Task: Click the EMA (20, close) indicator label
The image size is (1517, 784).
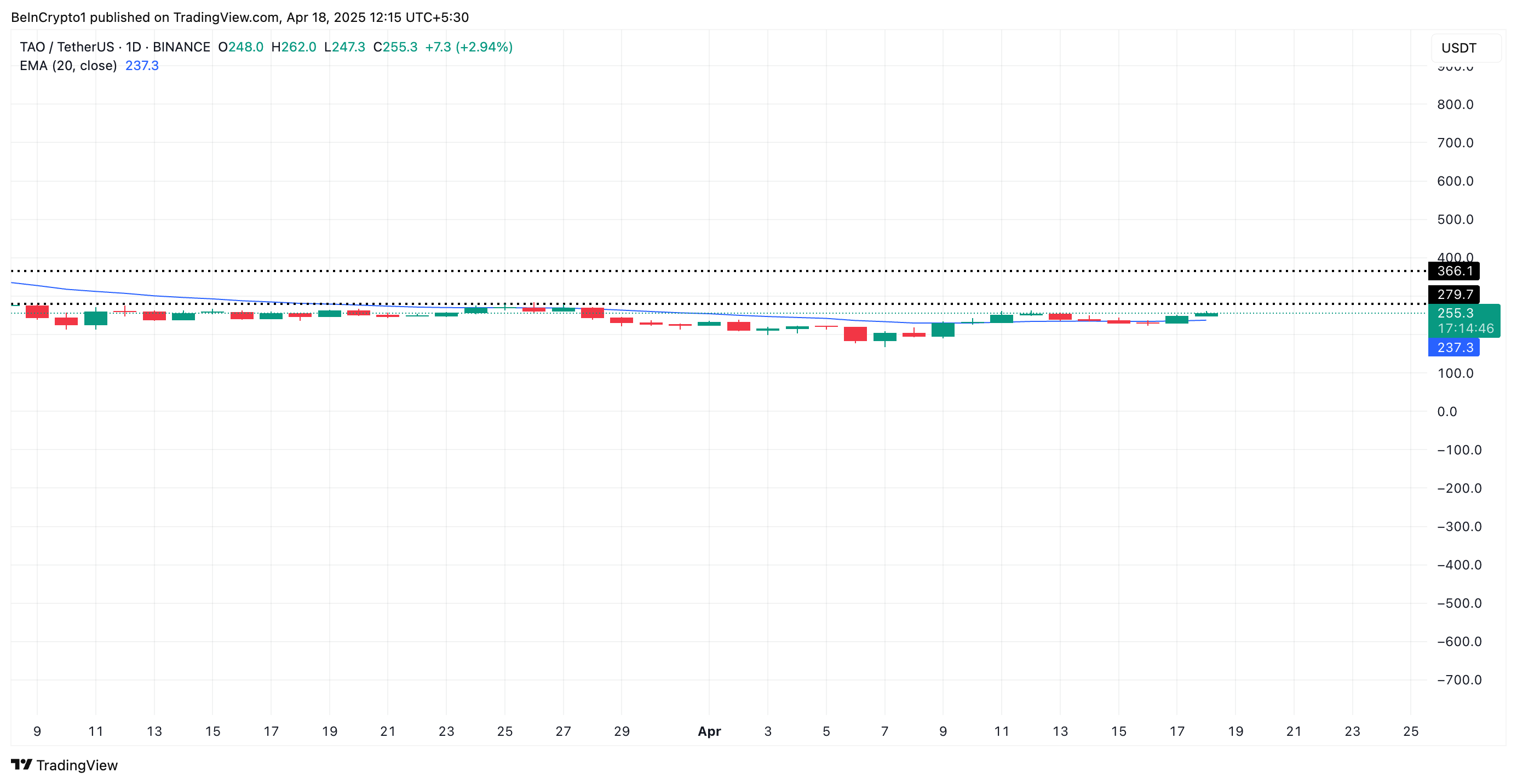Action: click(68, 66)
